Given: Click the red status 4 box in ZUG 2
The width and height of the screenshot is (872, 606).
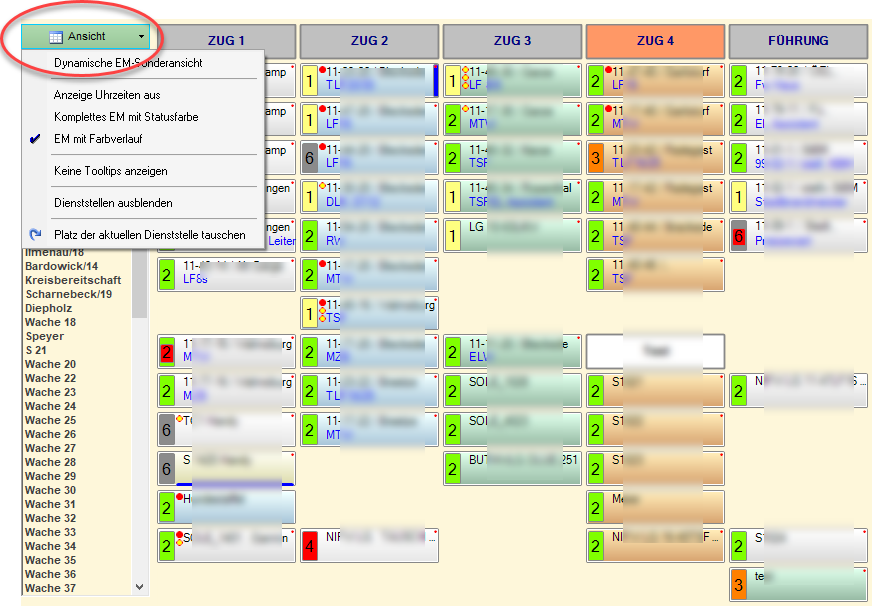Looking at the screenshot, I should [x=310, y=546].
